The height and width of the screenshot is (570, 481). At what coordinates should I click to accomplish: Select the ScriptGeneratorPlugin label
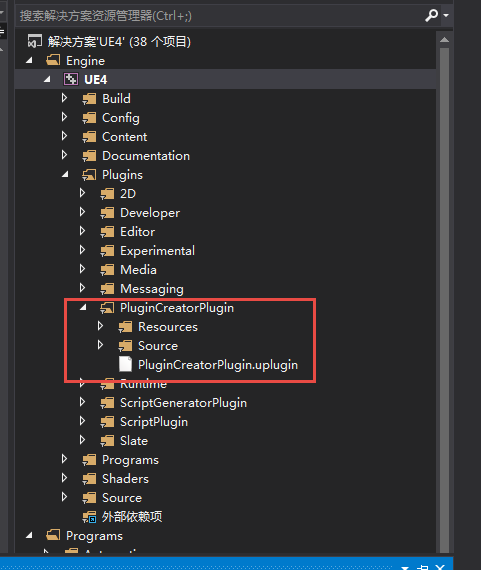(183, 403)
